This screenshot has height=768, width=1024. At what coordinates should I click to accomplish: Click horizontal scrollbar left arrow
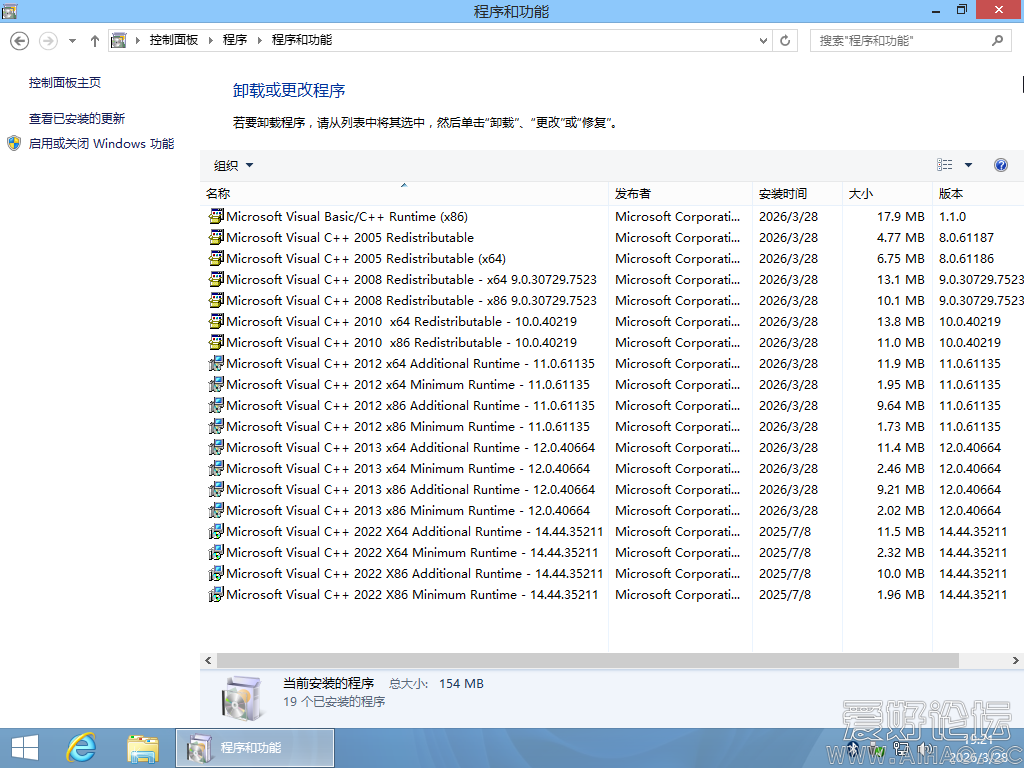point(208,660)
